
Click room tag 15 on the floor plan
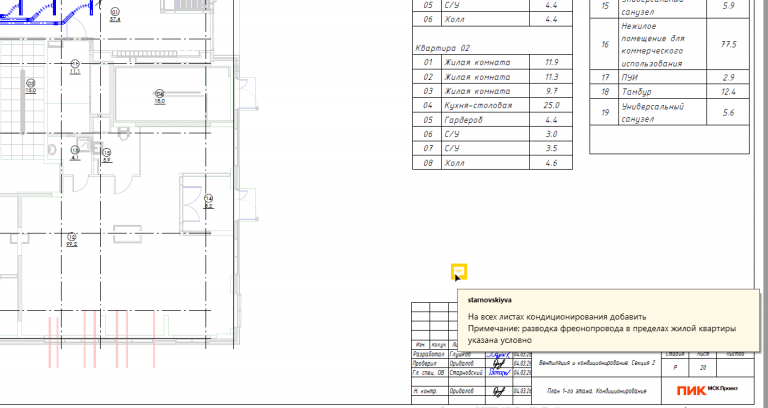pos(107,155)
